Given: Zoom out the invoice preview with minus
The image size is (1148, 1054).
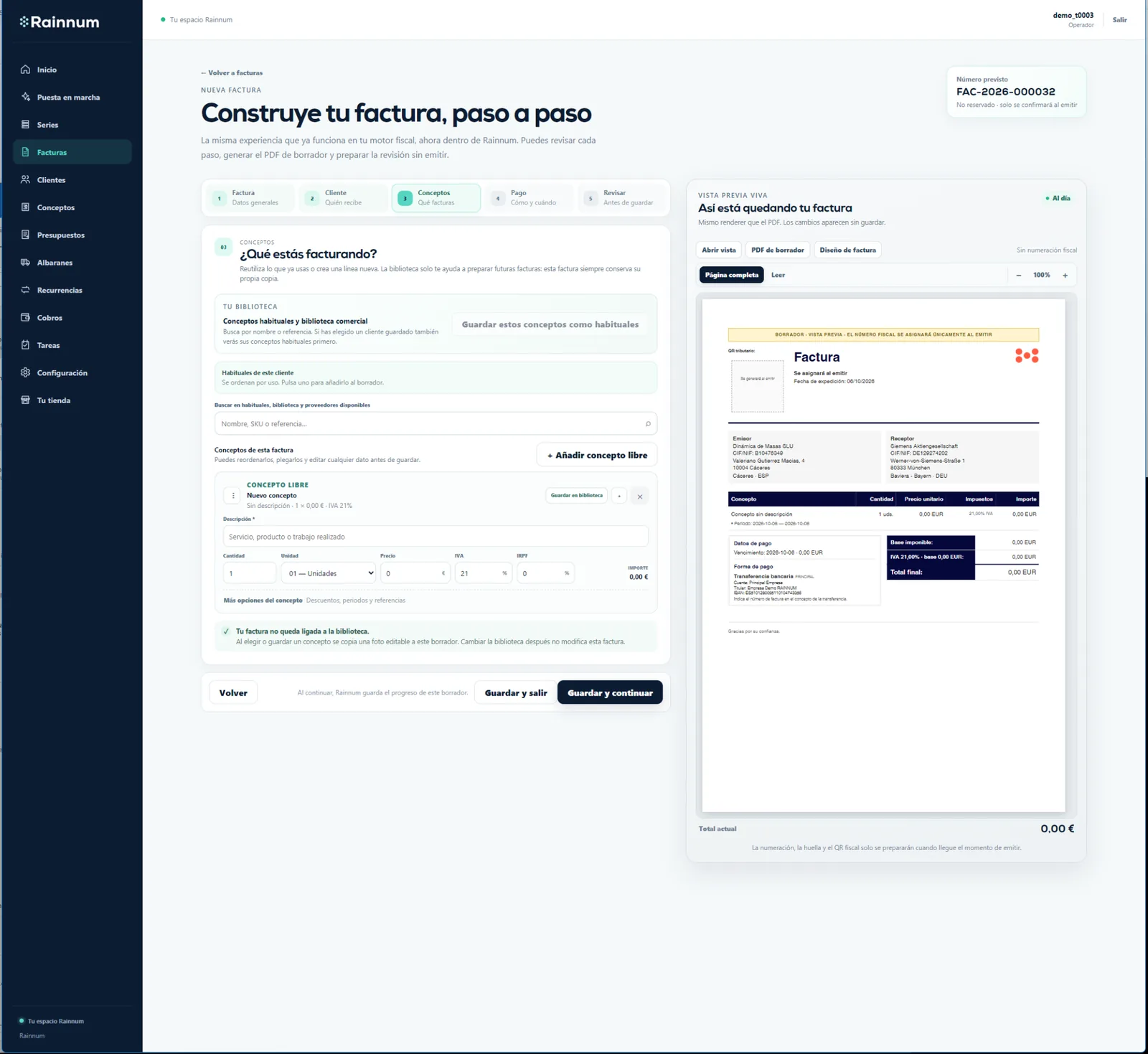Looking at the screenshot, I should tap(1019, 276).
